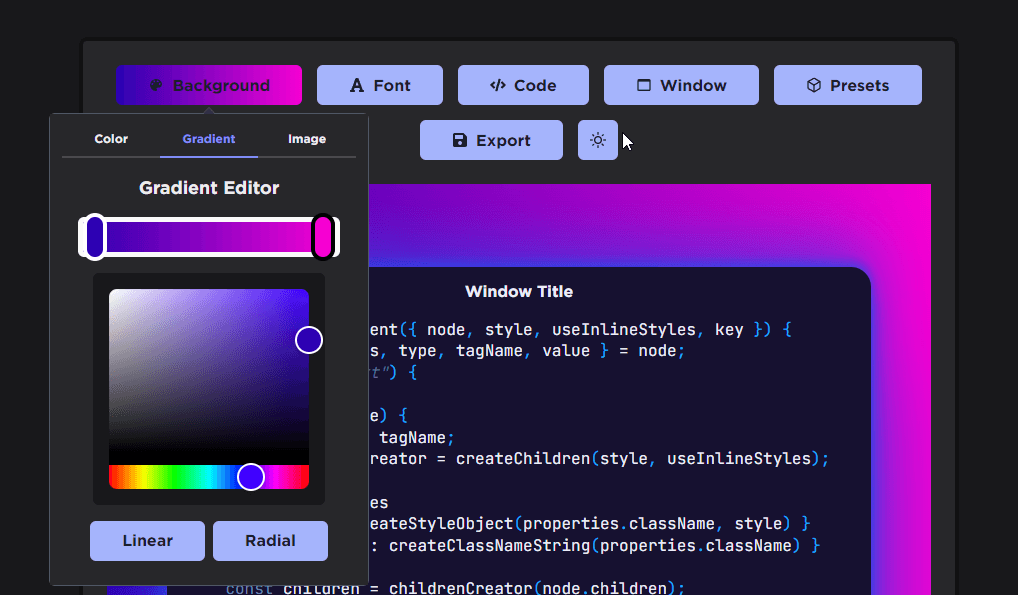This screenshot has height=595, width=1018.
Task: Click the window frame icon
Action: point(644,85)
